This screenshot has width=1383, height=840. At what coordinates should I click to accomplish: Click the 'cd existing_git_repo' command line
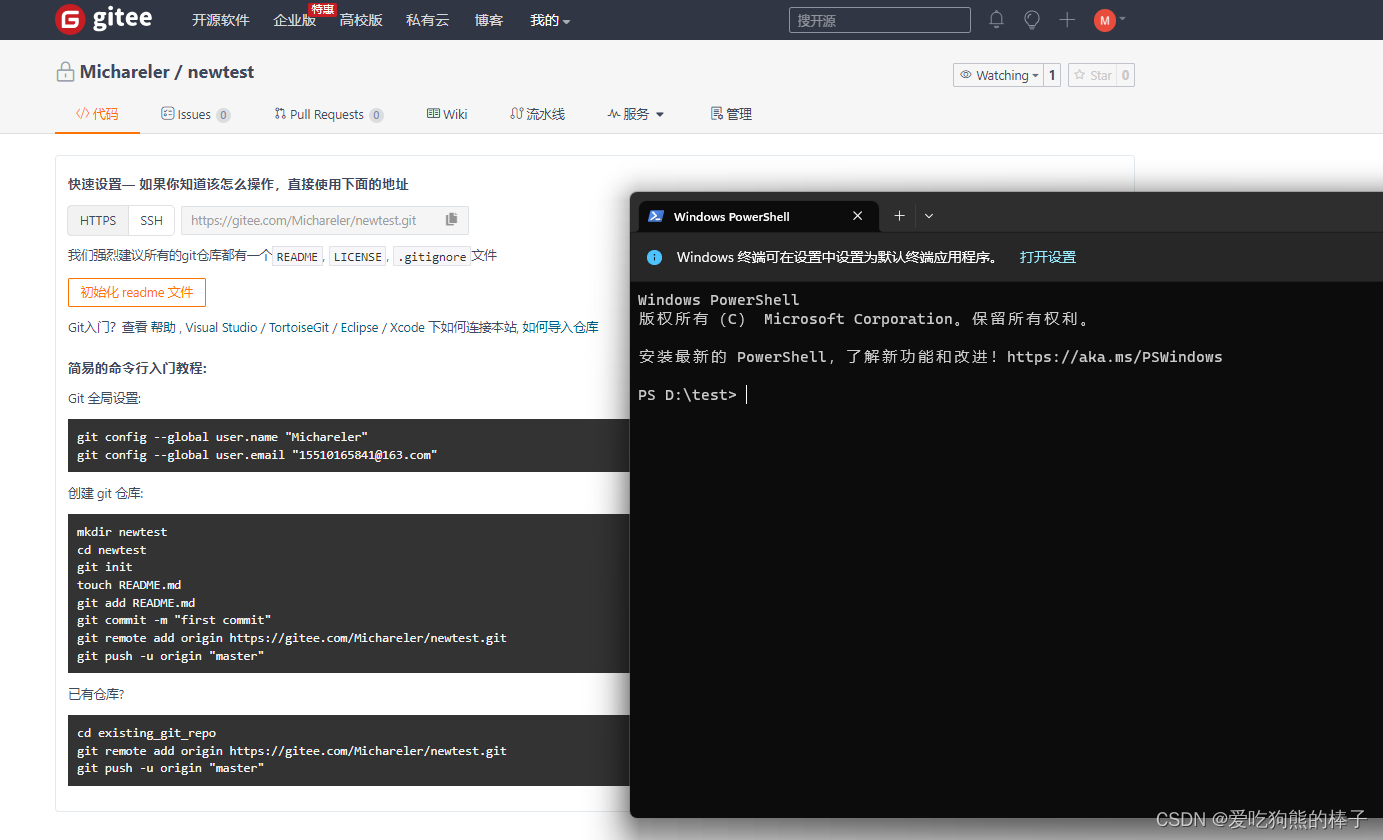coord(146,733)
